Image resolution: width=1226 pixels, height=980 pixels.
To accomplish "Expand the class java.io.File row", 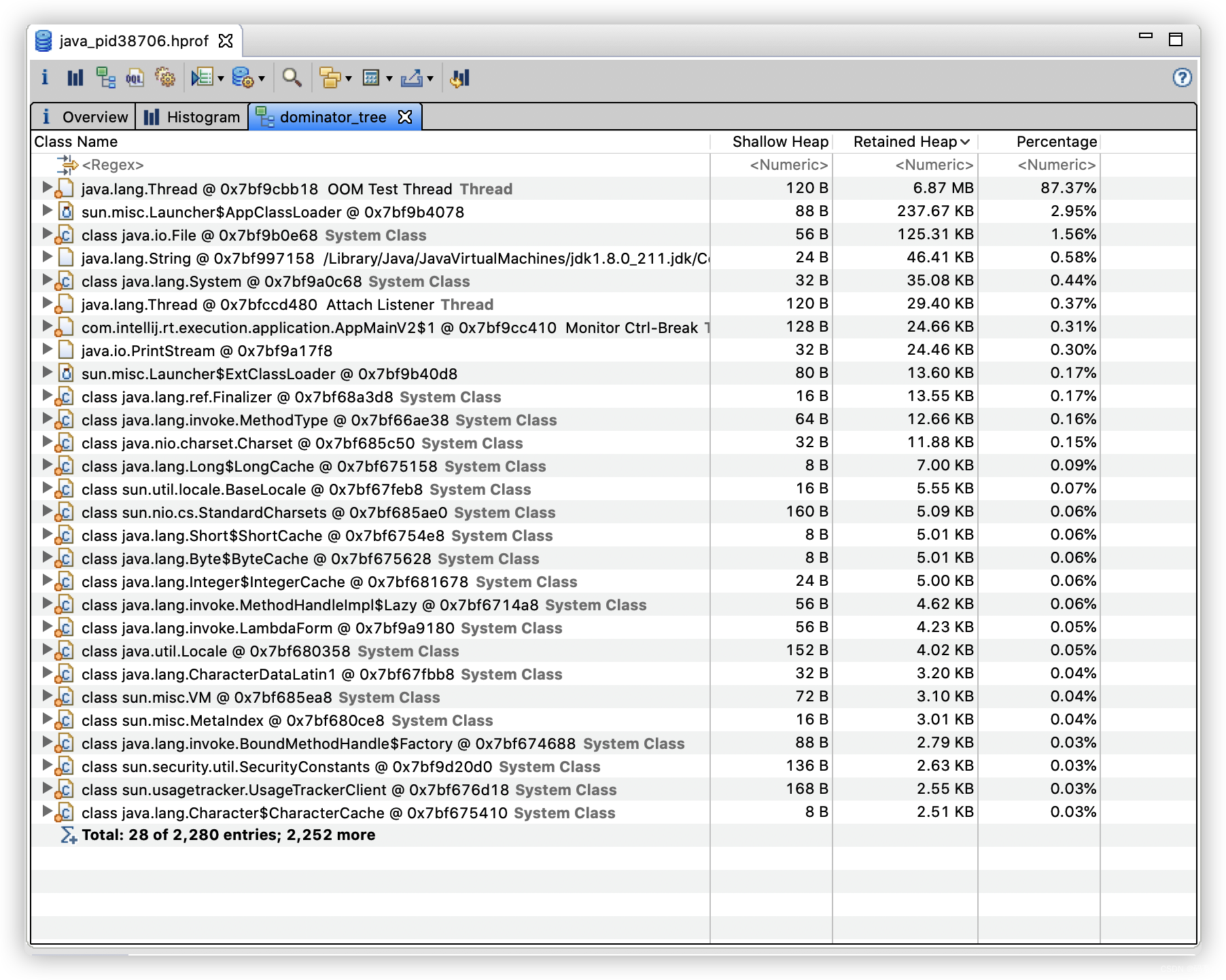I will pyautogui.click(x=46, y=233).
